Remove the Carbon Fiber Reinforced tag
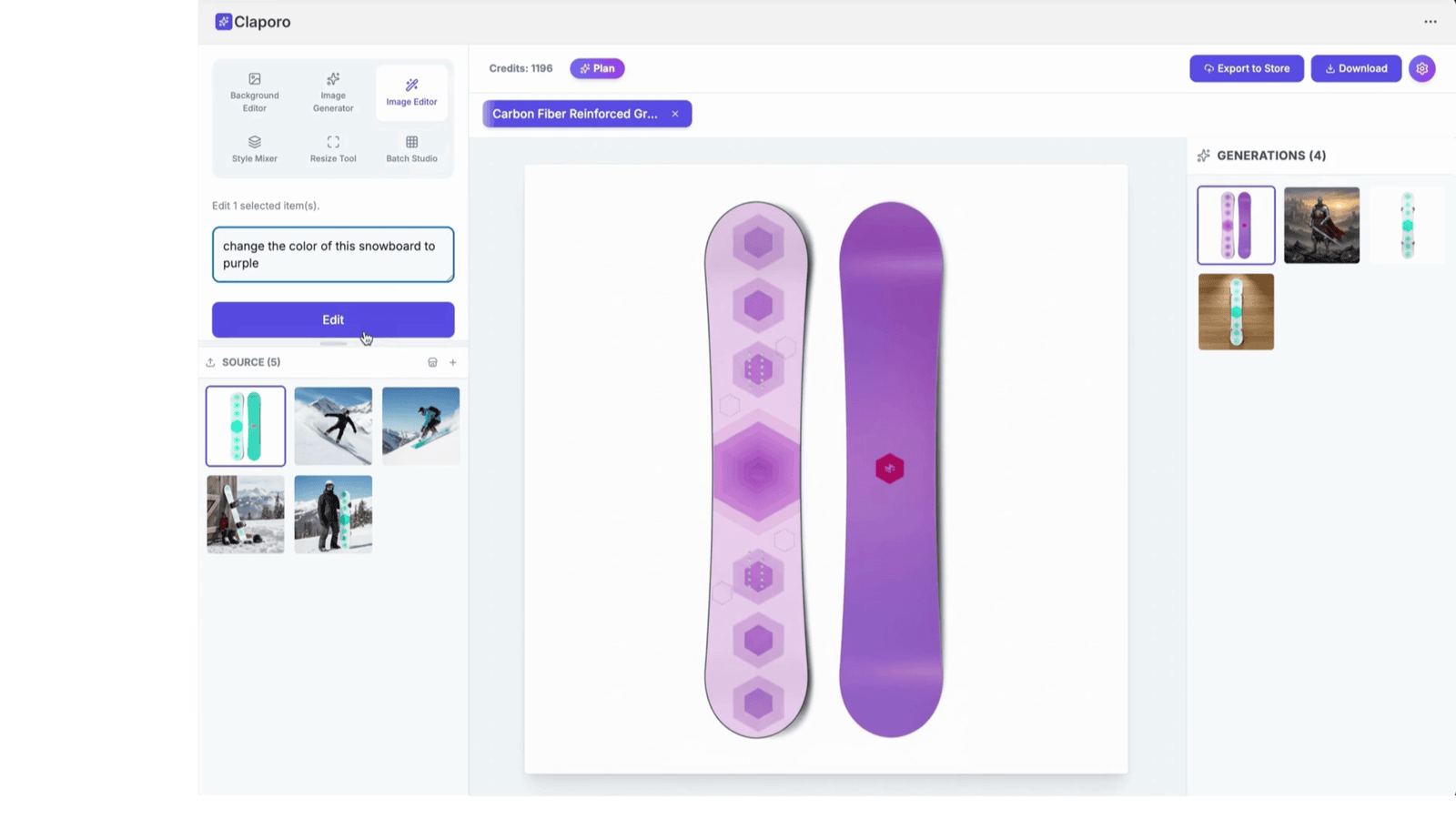This screenshot has height=819, width=1456. coord(674,114)
